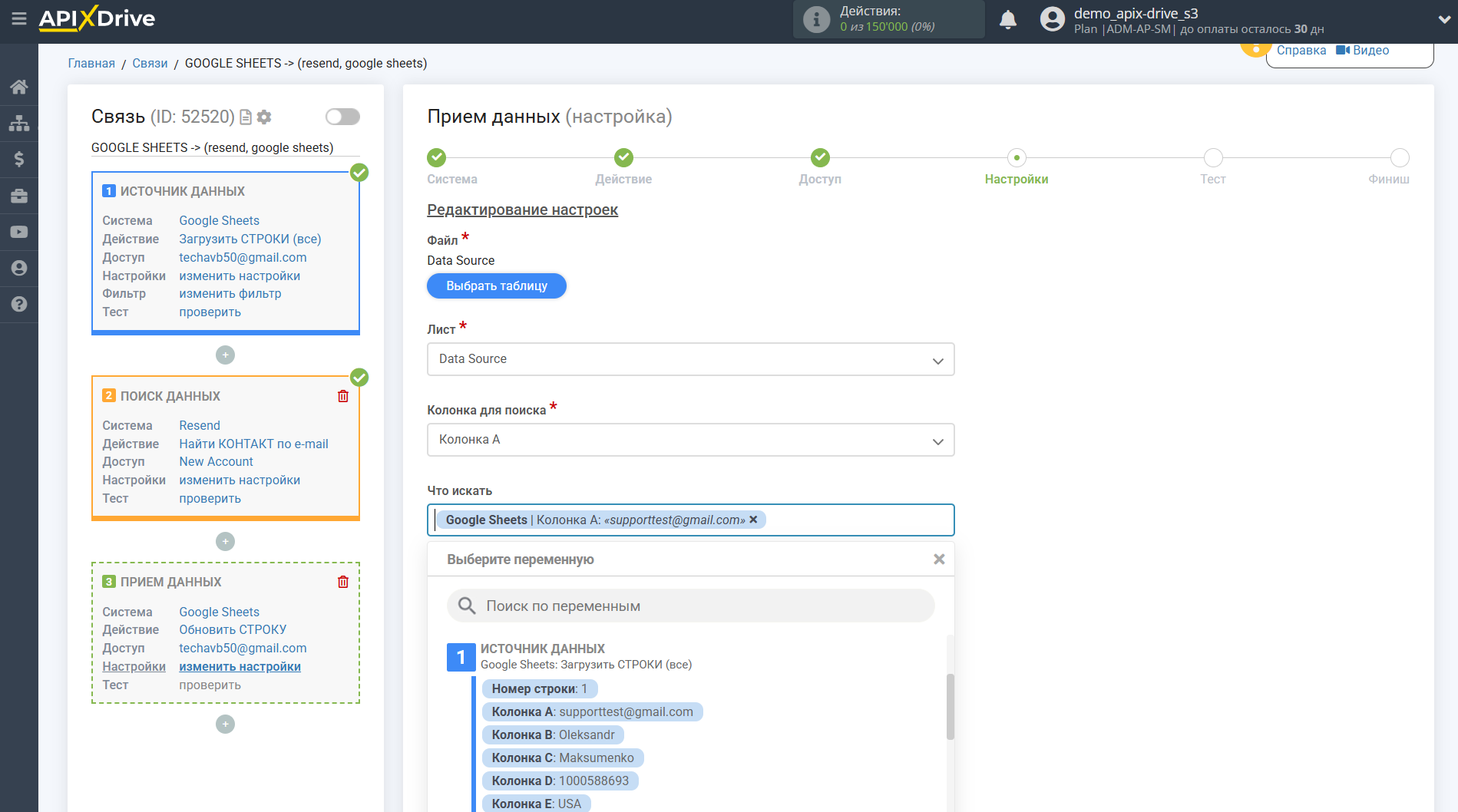This screenshot has width=1458, height=812.
Task: Expand the Лист dropdown
Action: 690,359
